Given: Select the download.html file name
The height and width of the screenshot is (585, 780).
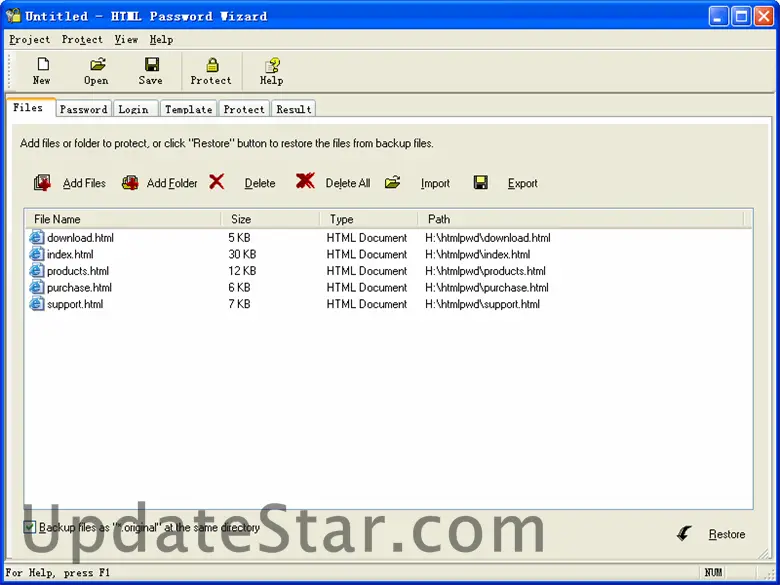Looking at the screenshot, I should [x=81, y=238].
